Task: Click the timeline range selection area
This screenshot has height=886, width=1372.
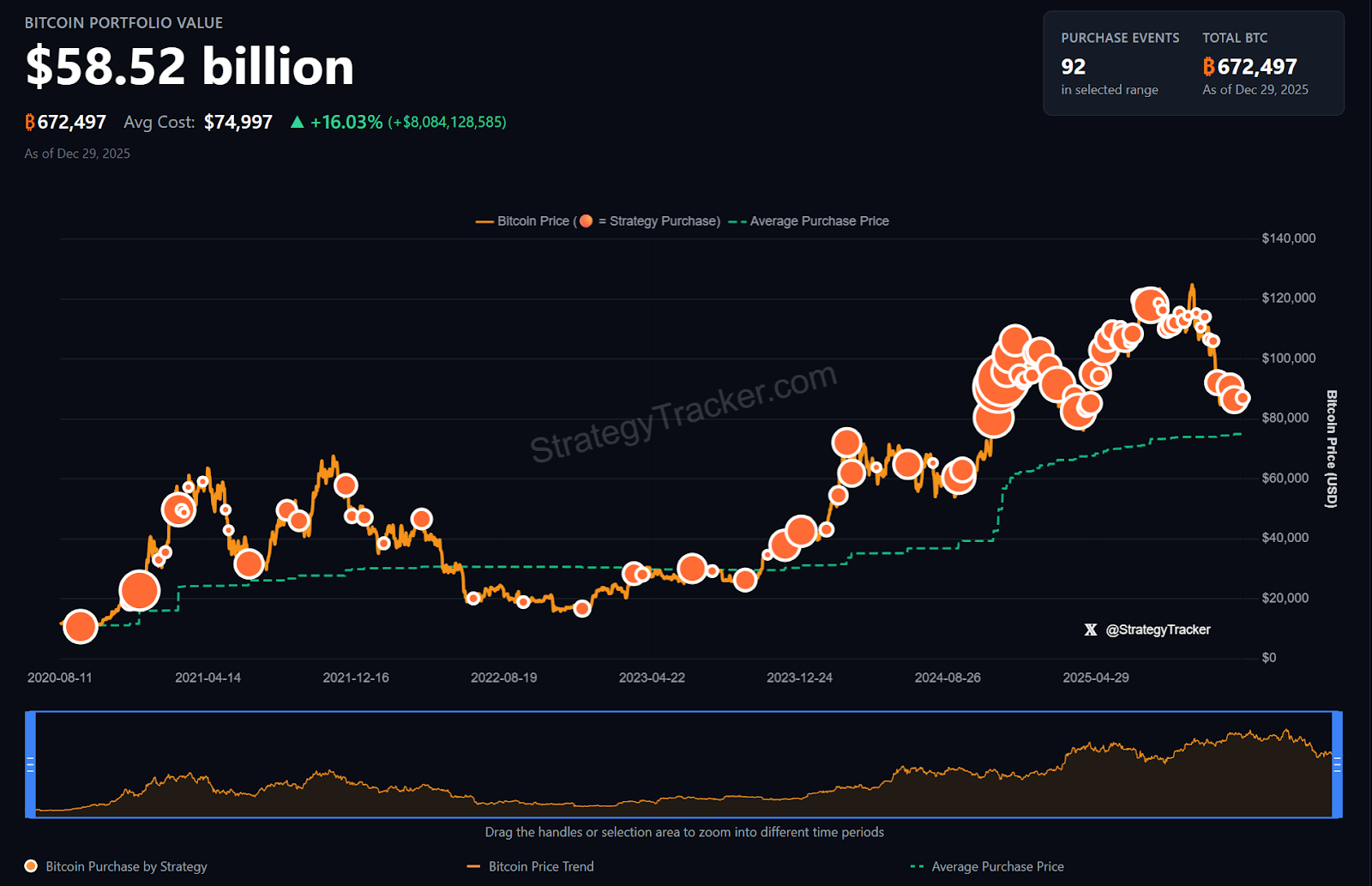Action: pos(686,763)
